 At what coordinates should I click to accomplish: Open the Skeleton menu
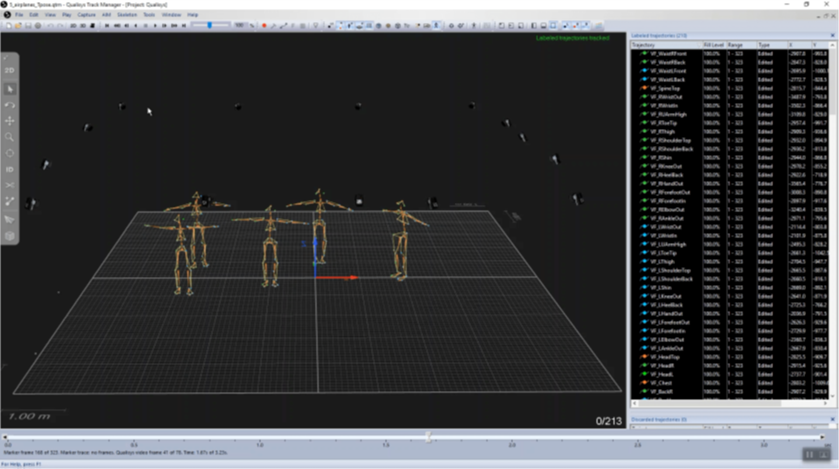[127, 15]
